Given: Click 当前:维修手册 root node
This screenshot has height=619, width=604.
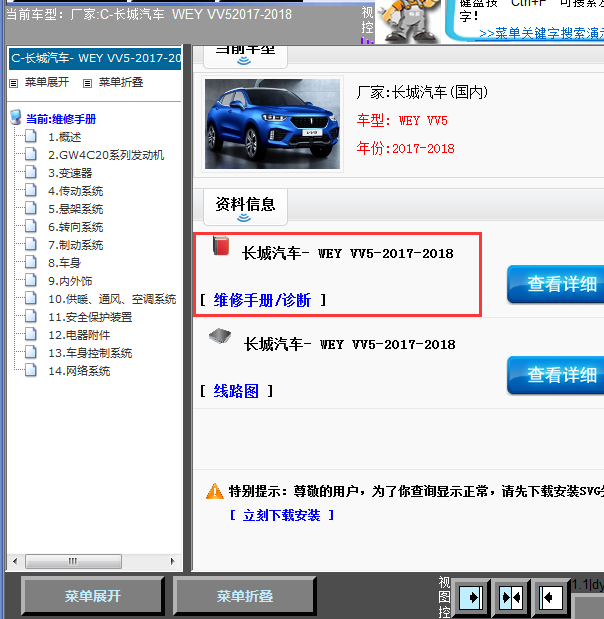Looking at the screenshot, I should click(61, 119).
